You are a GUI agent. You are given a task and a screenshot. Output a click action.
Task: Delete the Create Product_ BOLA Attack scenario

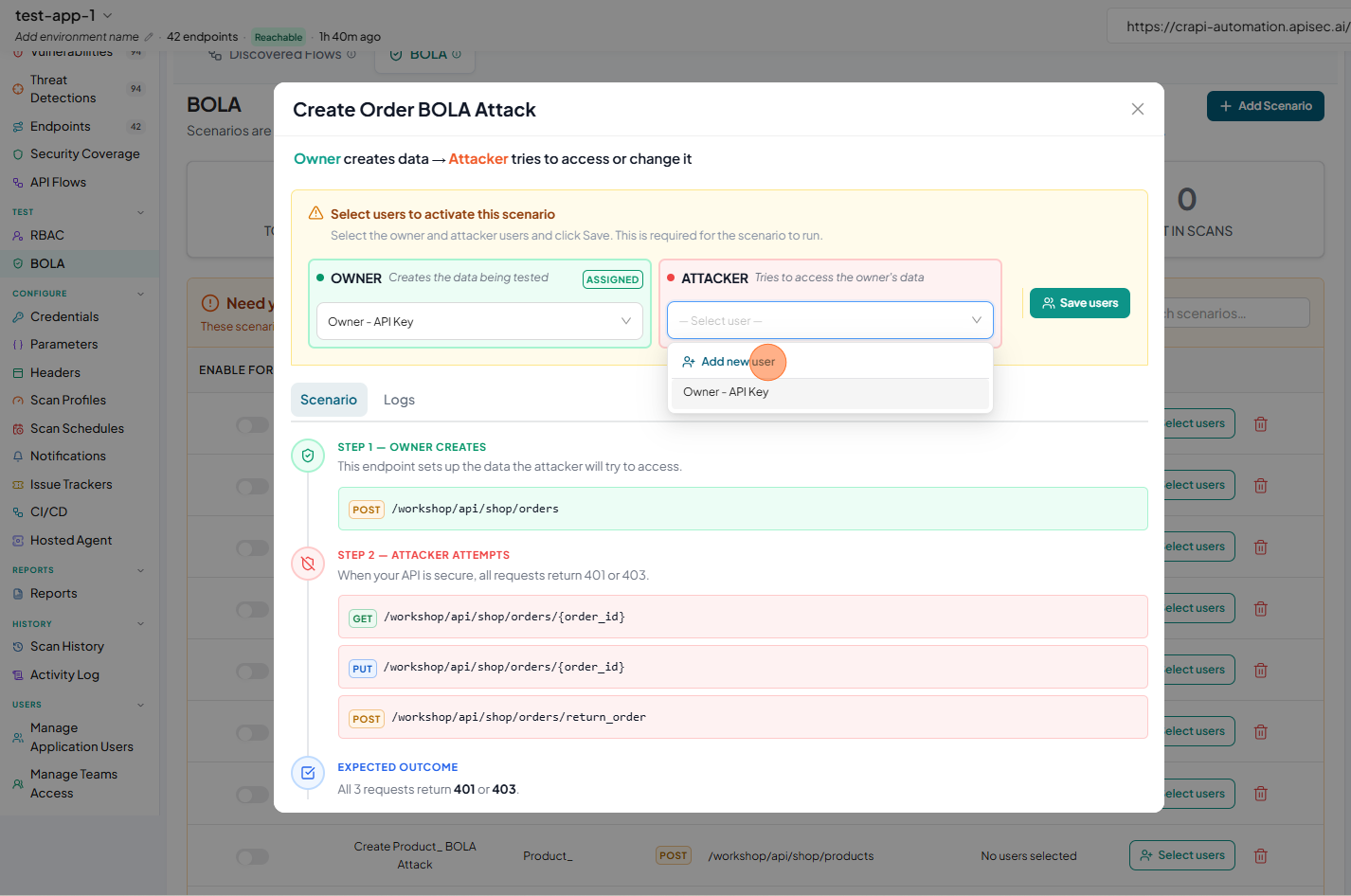click(1261, 856)
